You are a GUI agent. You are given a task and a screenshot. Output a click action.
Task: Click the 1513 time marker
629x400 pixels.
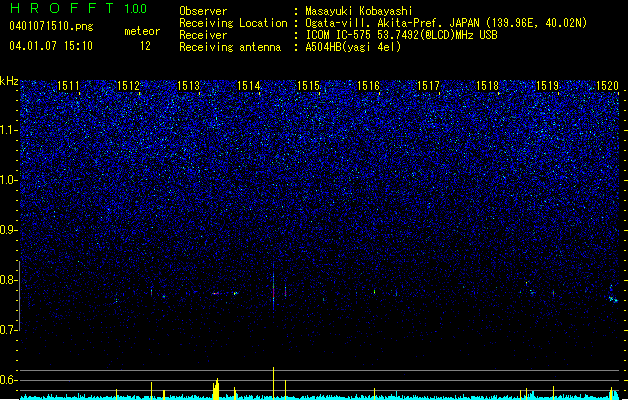click(x=189, y=86)
